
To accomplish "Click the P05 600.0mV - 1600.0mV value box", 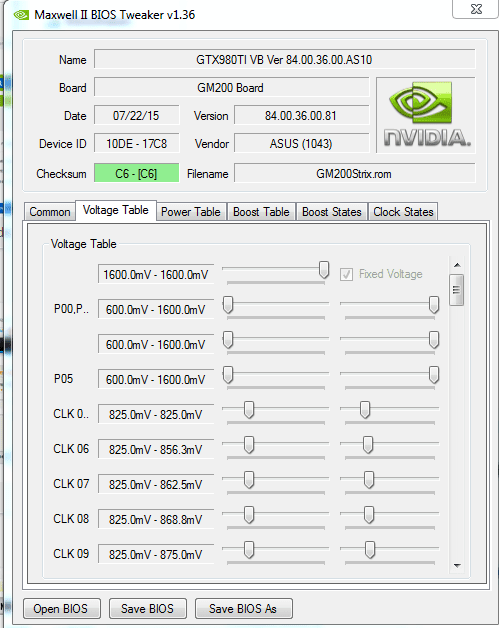I will pyautogui.click(x=156, y=379).
